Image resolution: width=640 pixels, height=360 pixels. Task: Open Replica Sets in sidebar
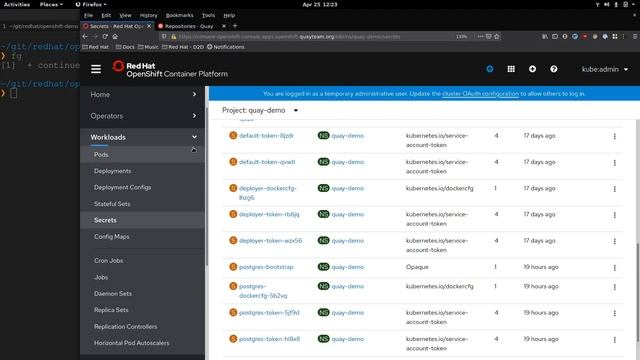pyautogui.click(x=111, y=310)
